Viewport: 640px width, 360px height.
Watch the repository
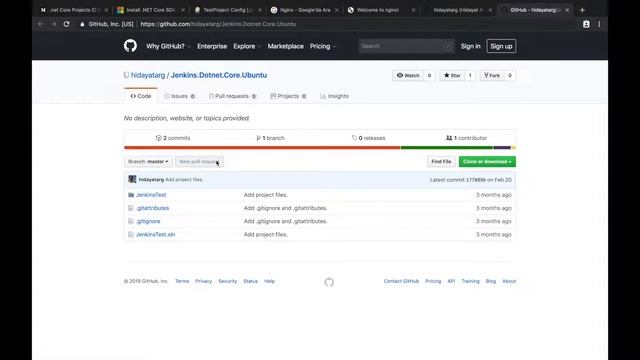(x=408, y=76)
